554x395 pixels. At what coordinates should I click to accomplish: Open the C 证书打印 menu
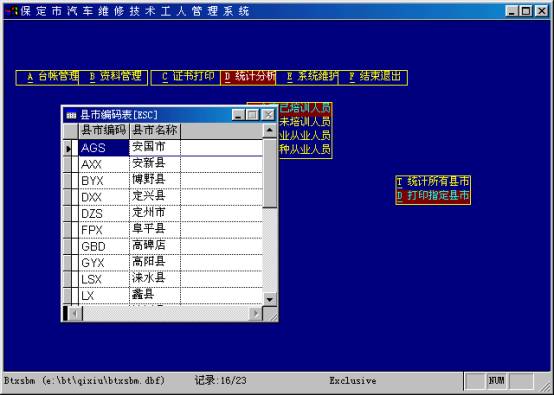[186, 78]
